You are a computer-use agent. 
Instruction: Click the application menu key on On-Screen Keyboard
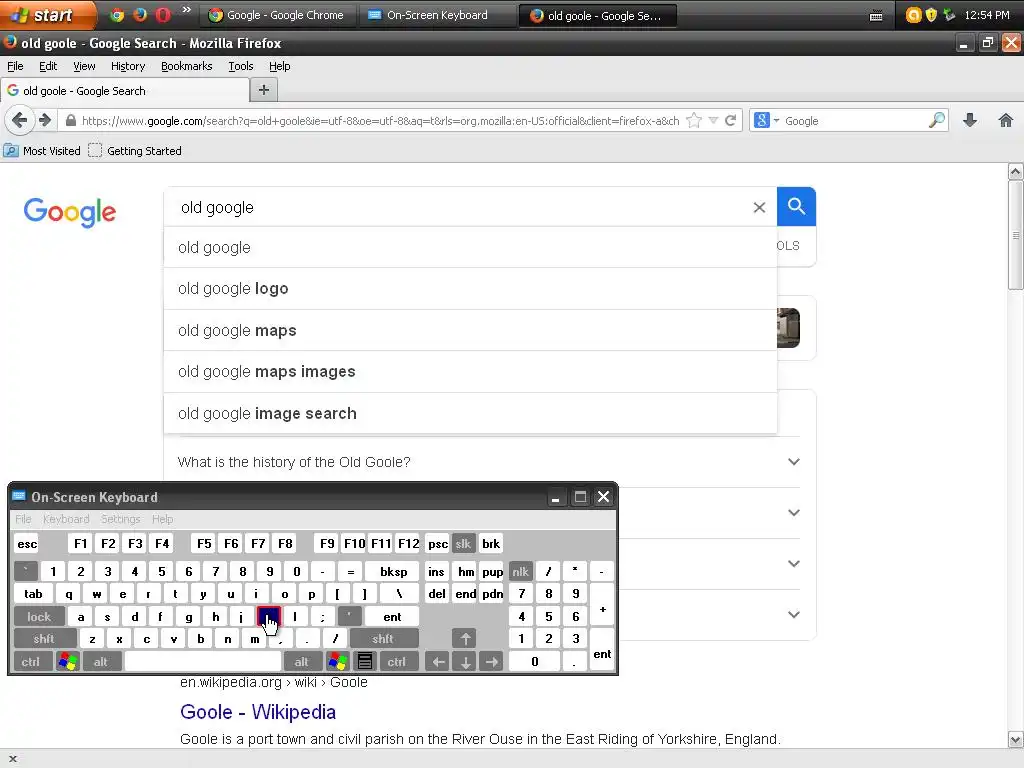[x=365, y=662]
